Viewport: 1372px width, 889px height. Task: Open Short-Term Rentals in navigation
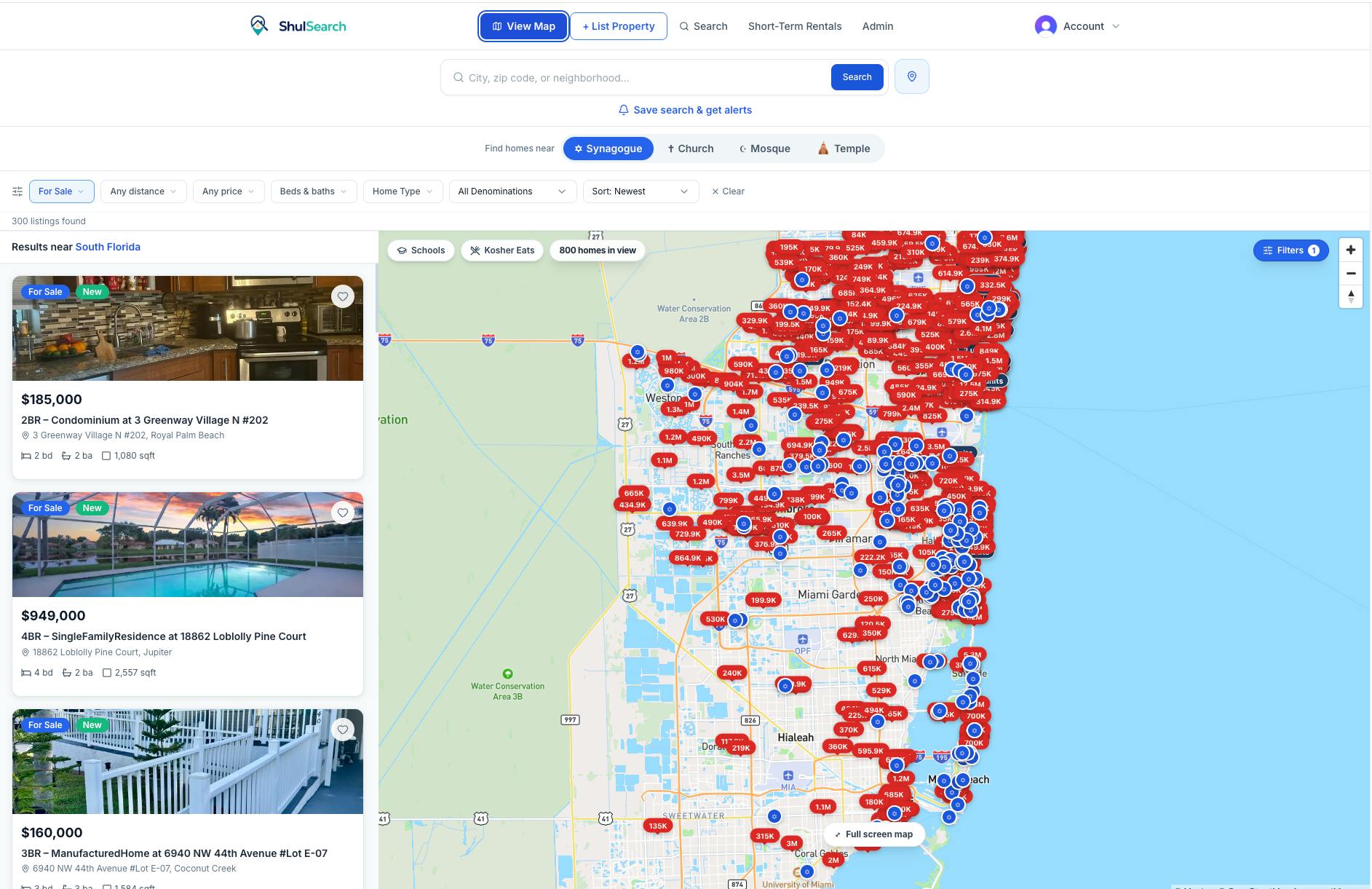click(795, 26)
